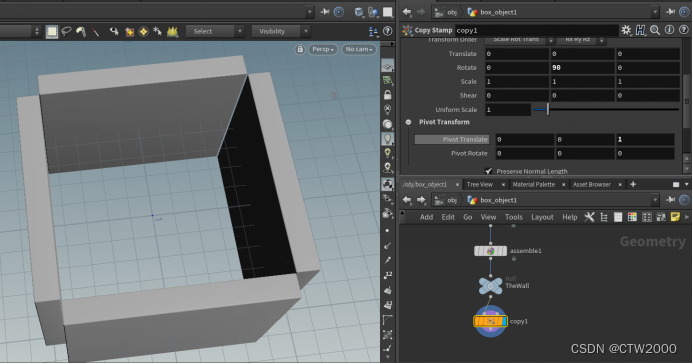The height and width of the screenshot is (364, 693).
Task: Click the Pivot Translate Z field
Action: (645, 139)
